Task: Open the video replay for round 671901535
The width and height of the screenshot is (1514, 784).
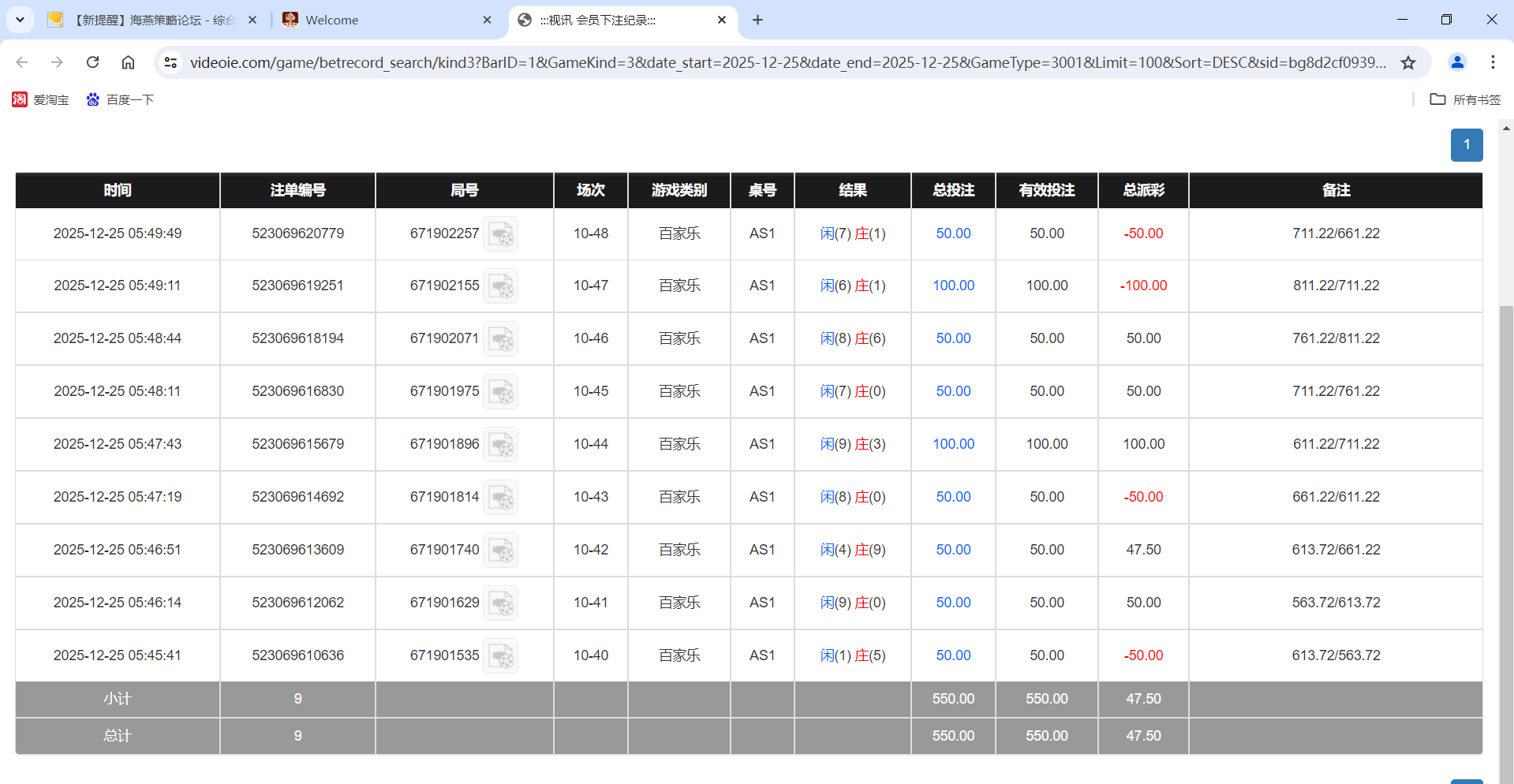Action: pyautogui.click(x=501, y=655)
